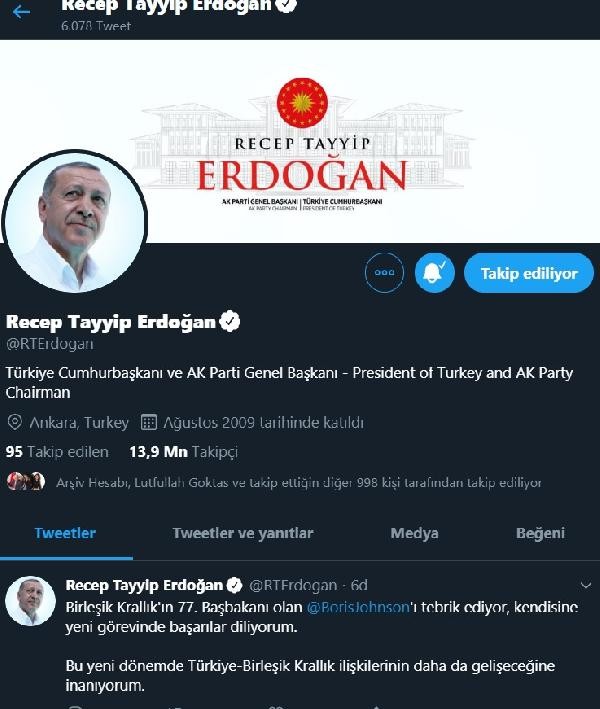Open mutual followers avatars group
The height and width of the screenshot is (709, 600).
(26, 481)
